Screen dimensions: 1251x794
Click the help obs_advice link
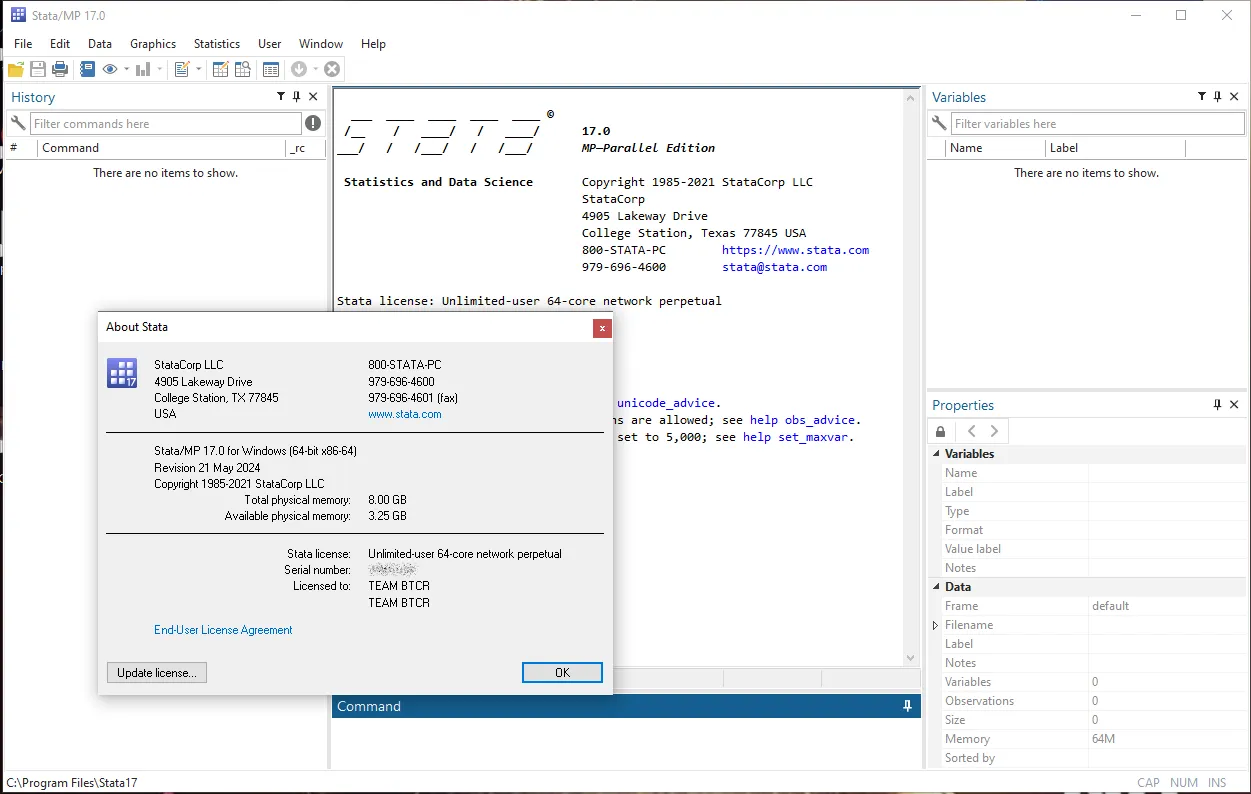(804, 420)
